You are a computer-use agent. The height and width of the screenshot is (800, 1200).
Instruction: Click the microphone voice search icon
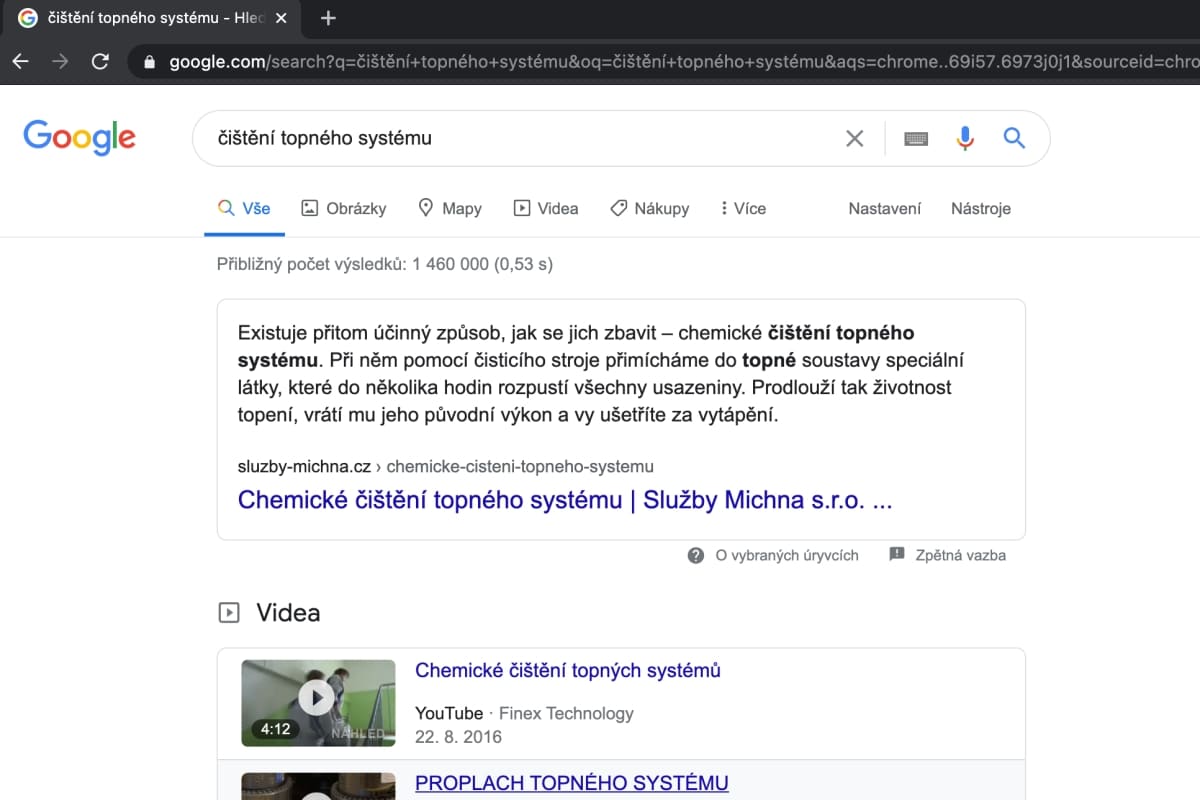click(965, 138)
